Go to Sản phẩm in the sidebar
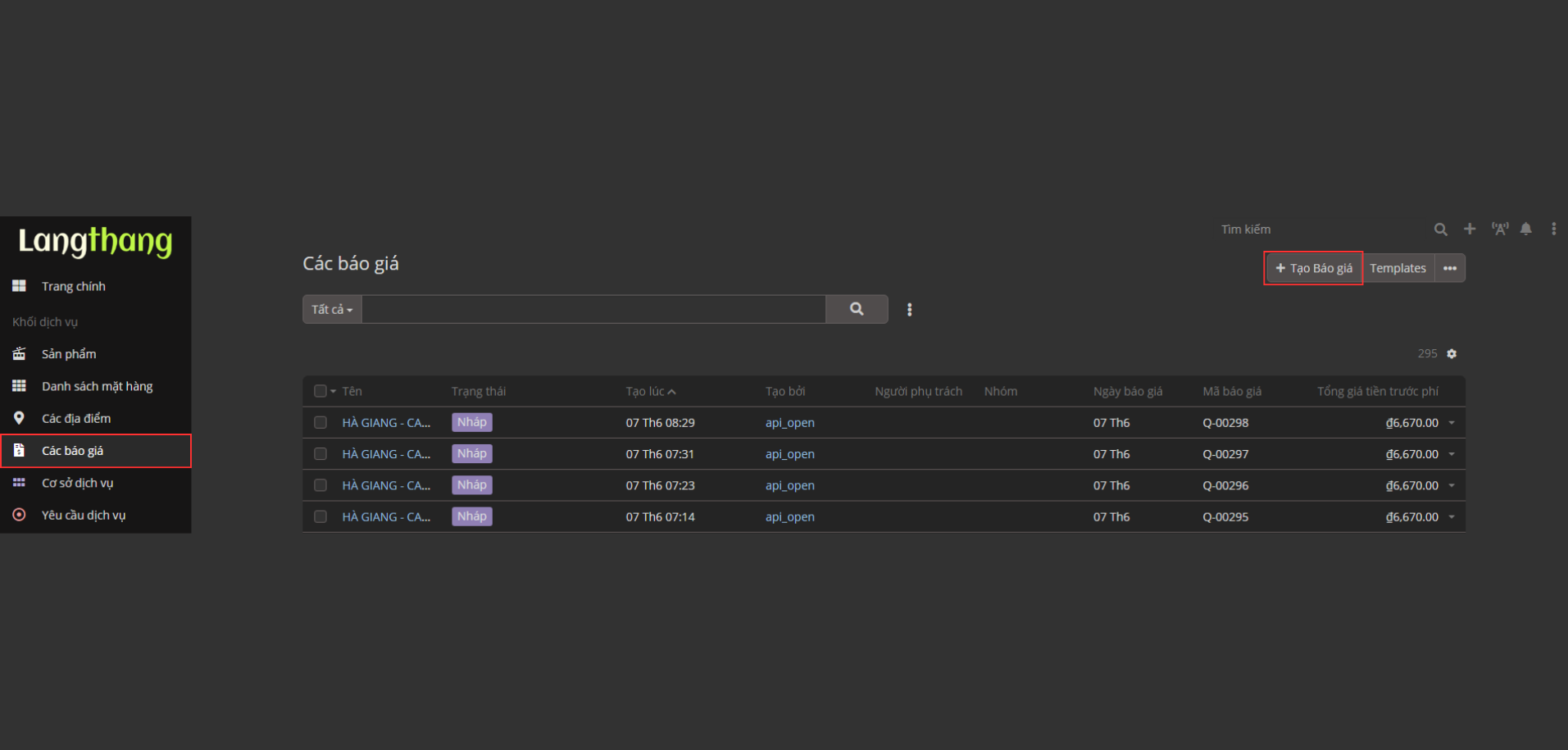The image size is (1568, 750). [x=69, y=354]
